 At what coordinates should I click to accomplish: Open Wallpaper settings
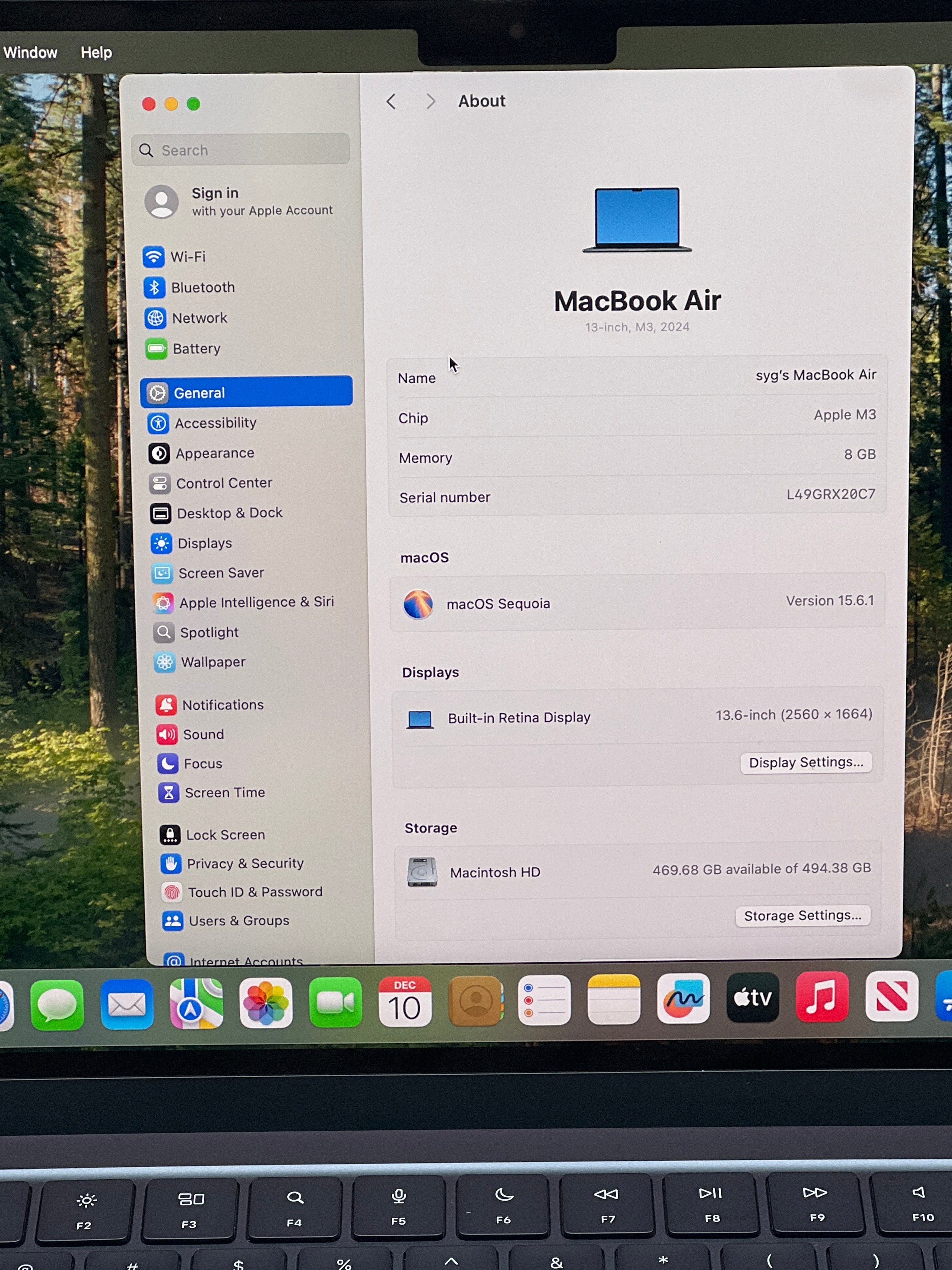(x=200, y=662)
